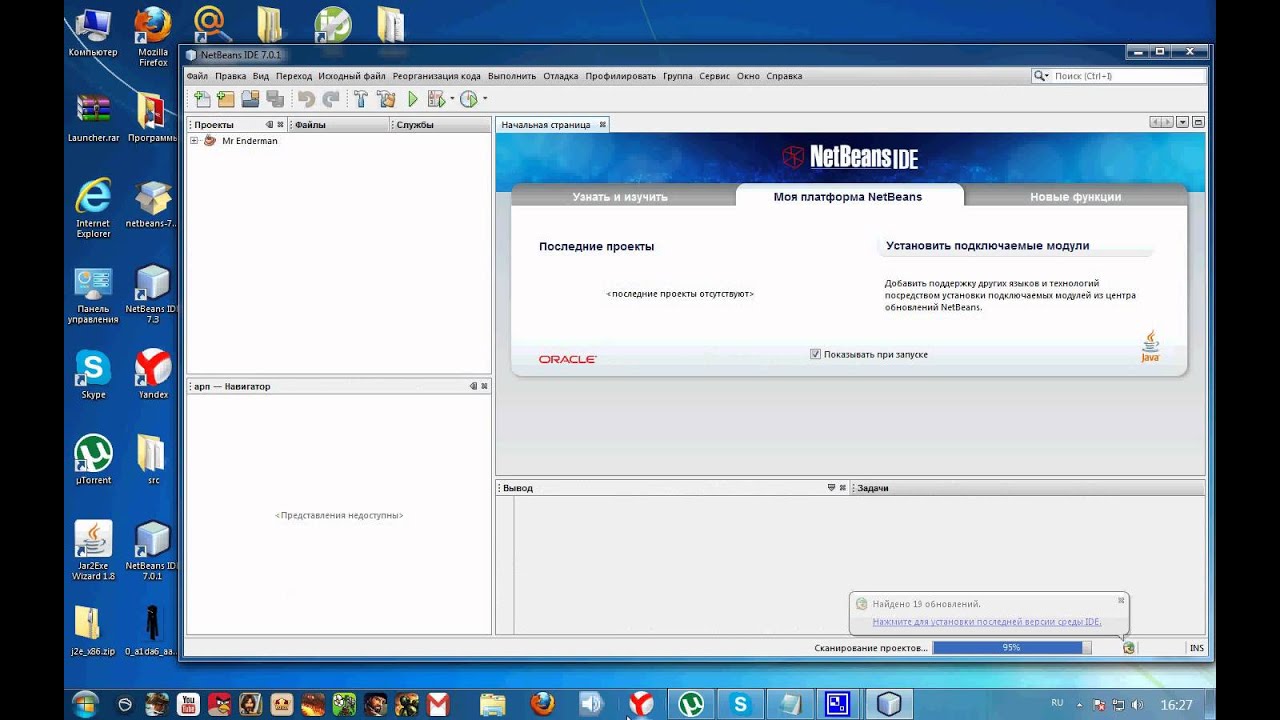Image resolution: width=1280 pixels, height=720 pixels.
Task: Click the Profile Project clock icon
Action: 468,99
